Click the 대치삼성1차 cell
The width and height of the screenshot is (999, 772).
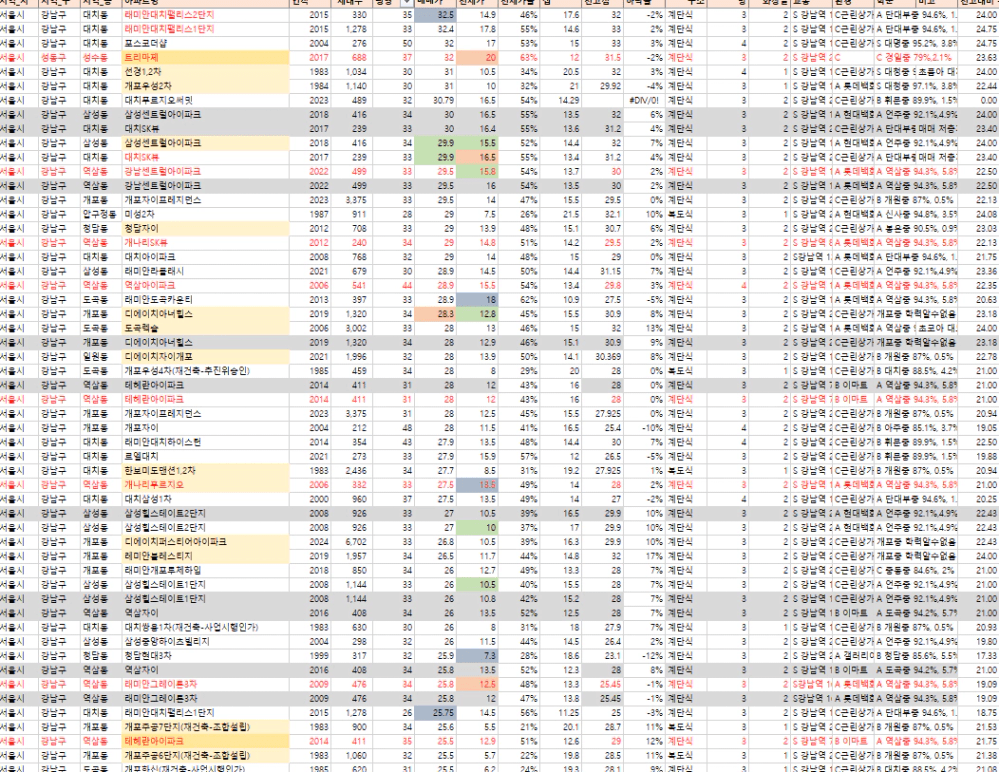coord(206,499)
